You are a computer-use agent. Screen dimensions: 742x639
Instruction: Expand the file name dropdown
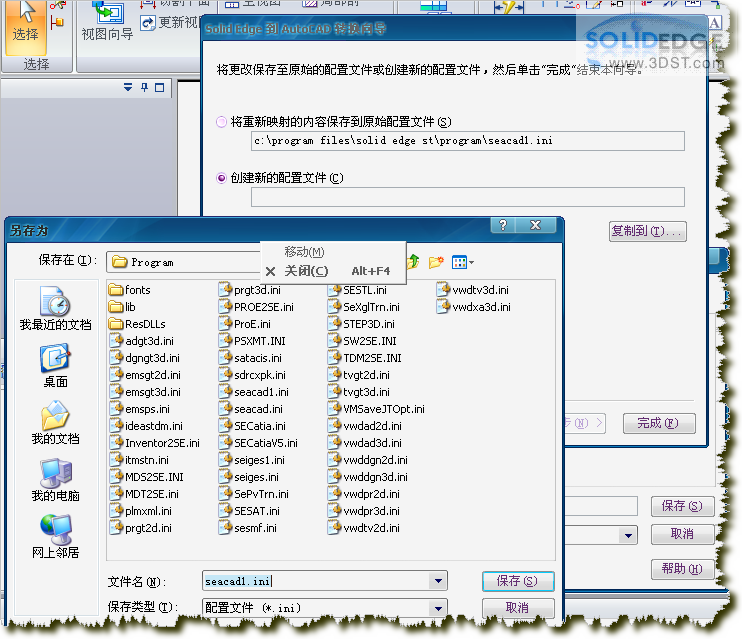point(438,581)
